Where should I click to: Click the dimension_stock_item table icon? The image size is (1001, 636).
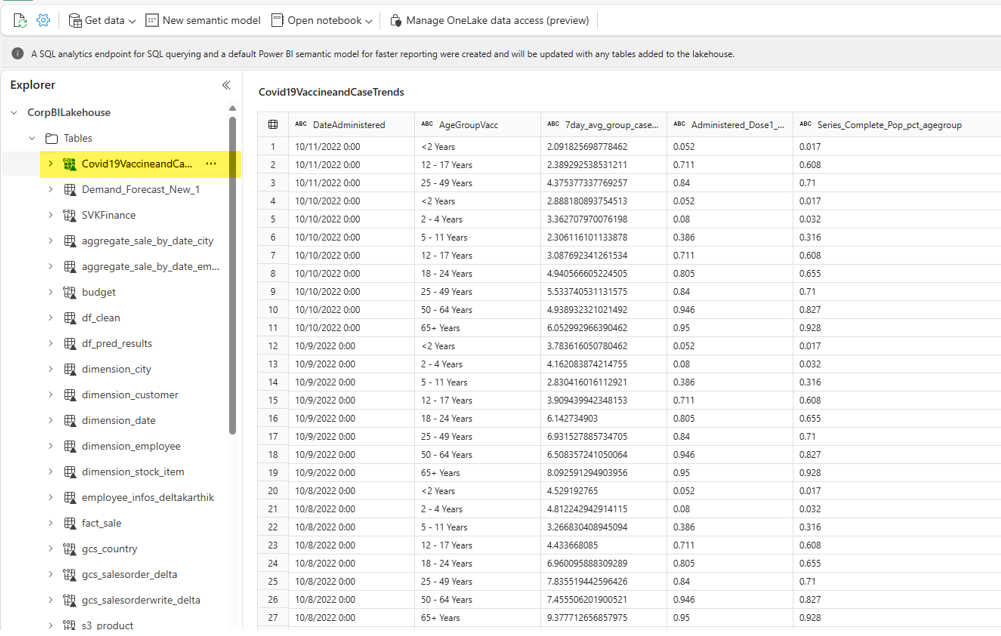70,471
